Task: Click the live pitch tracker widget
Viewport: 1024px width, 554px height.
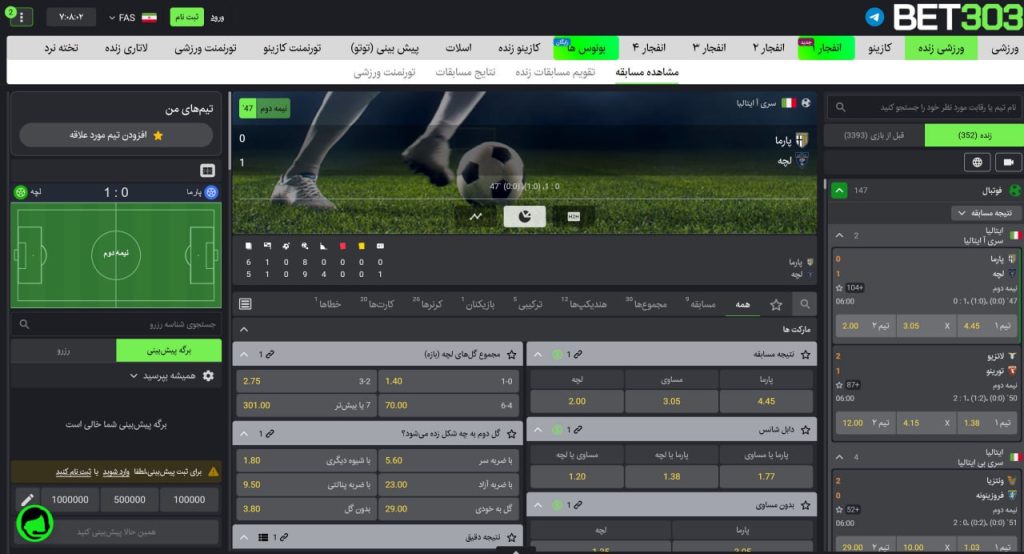Action: point(116,254)
